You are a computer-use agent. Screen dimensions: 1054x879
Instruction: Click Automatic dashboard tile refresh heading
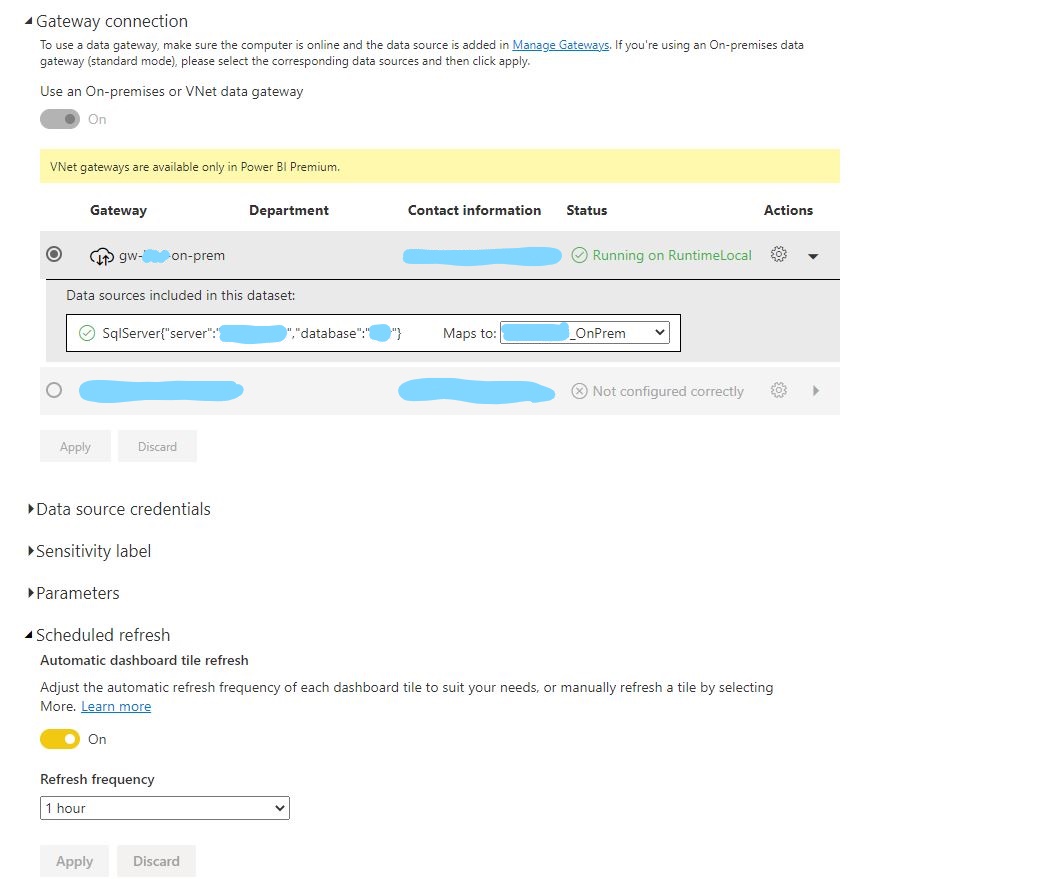145,660
